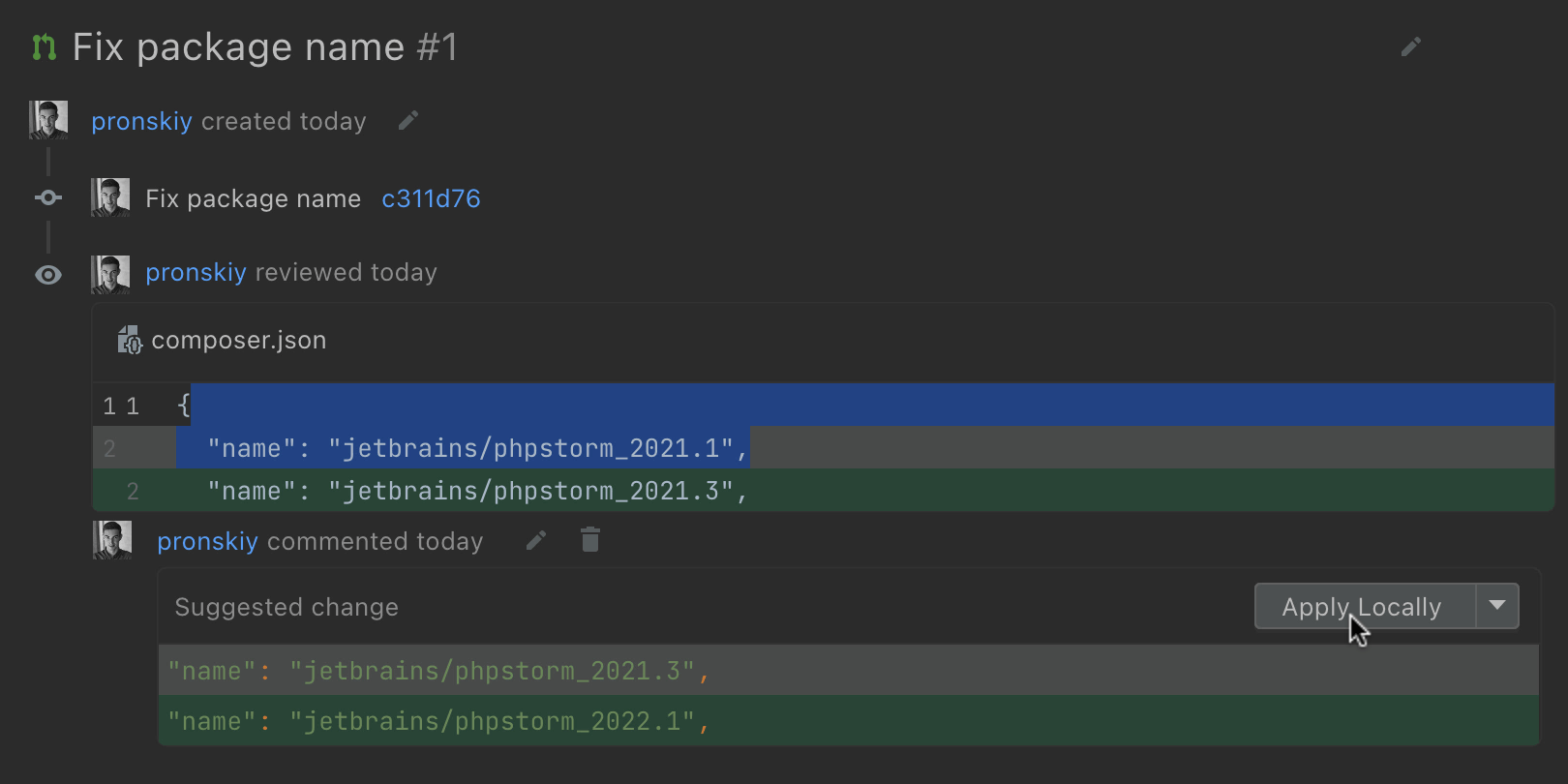Click the avatar beside the comment entry

pos(112,540)
